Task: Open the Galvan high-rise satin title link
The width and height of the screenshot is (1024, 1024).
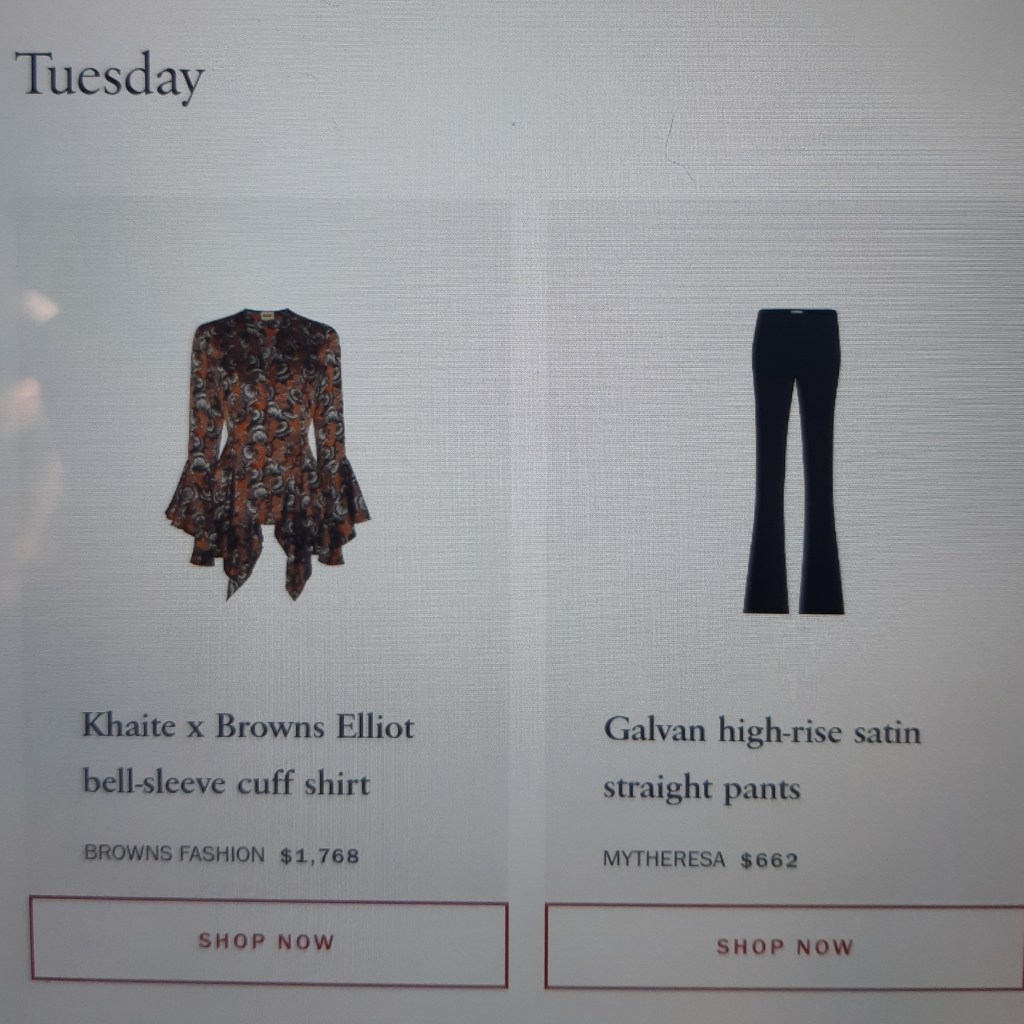Action: tap(762, 730)
